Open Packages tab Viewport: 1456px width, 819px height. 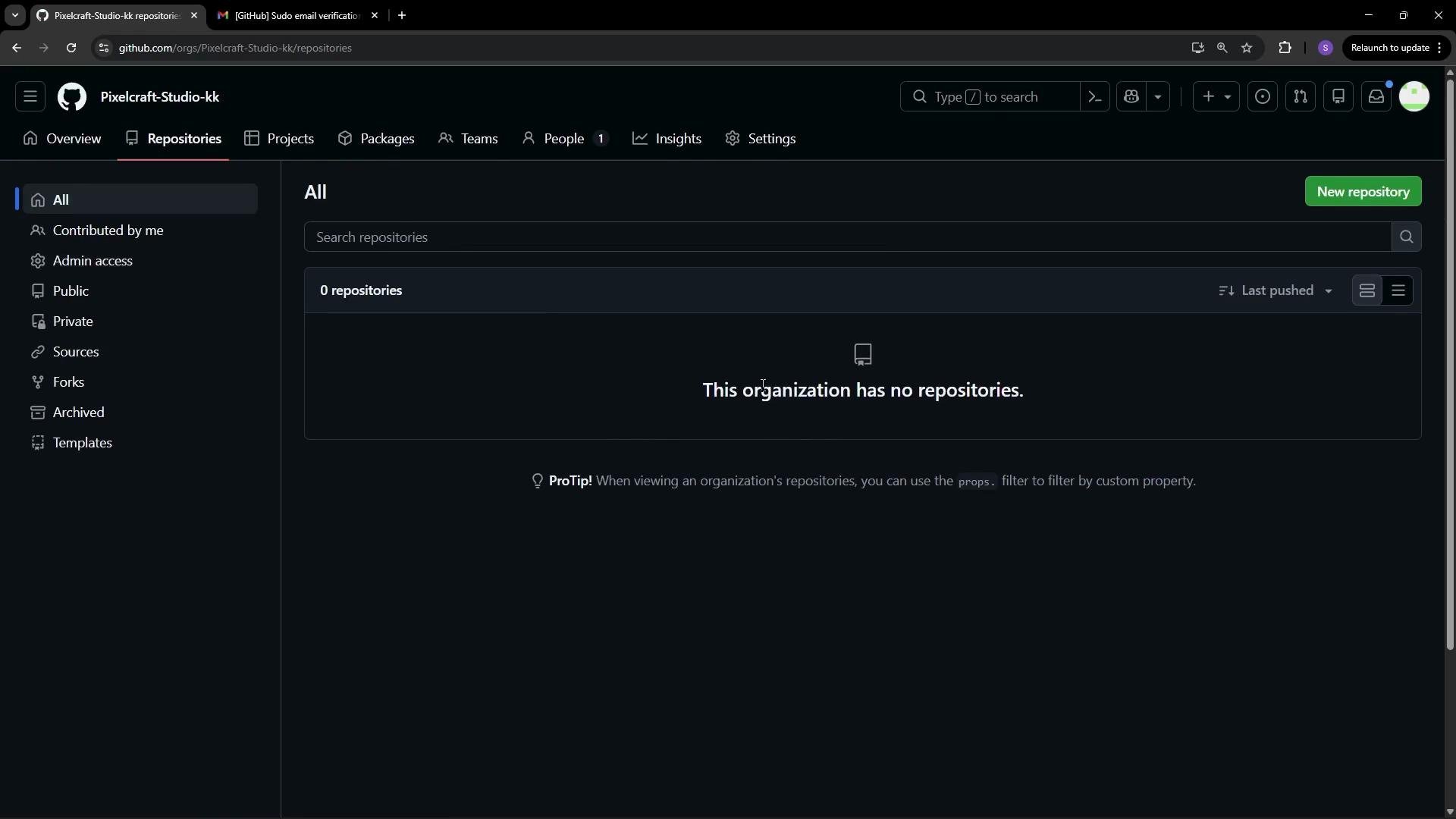tap(376, 139)
